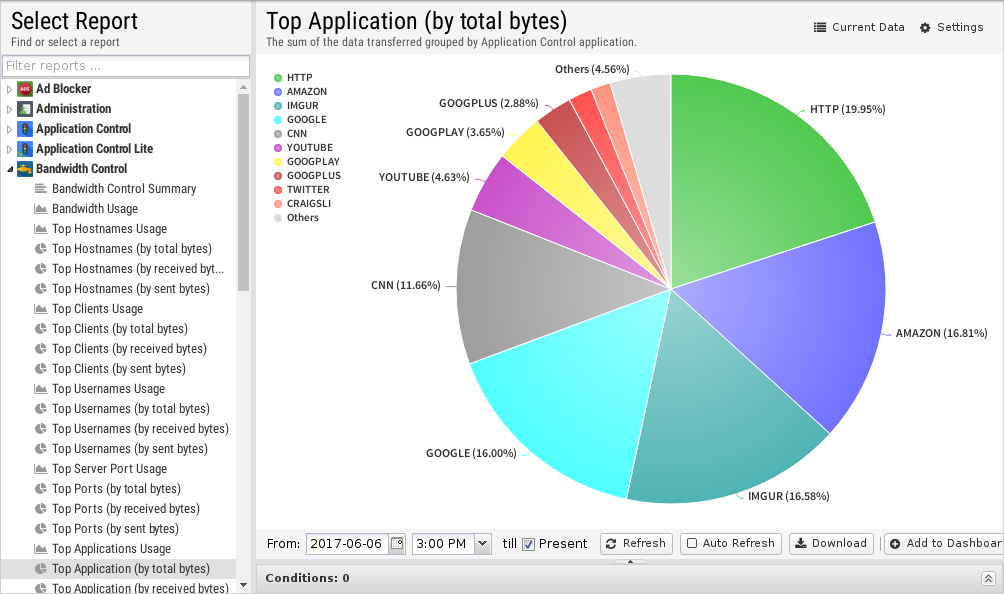Open Top Ports (by received bytes) report
This screenshot has height=594, width=1004.
126,509
